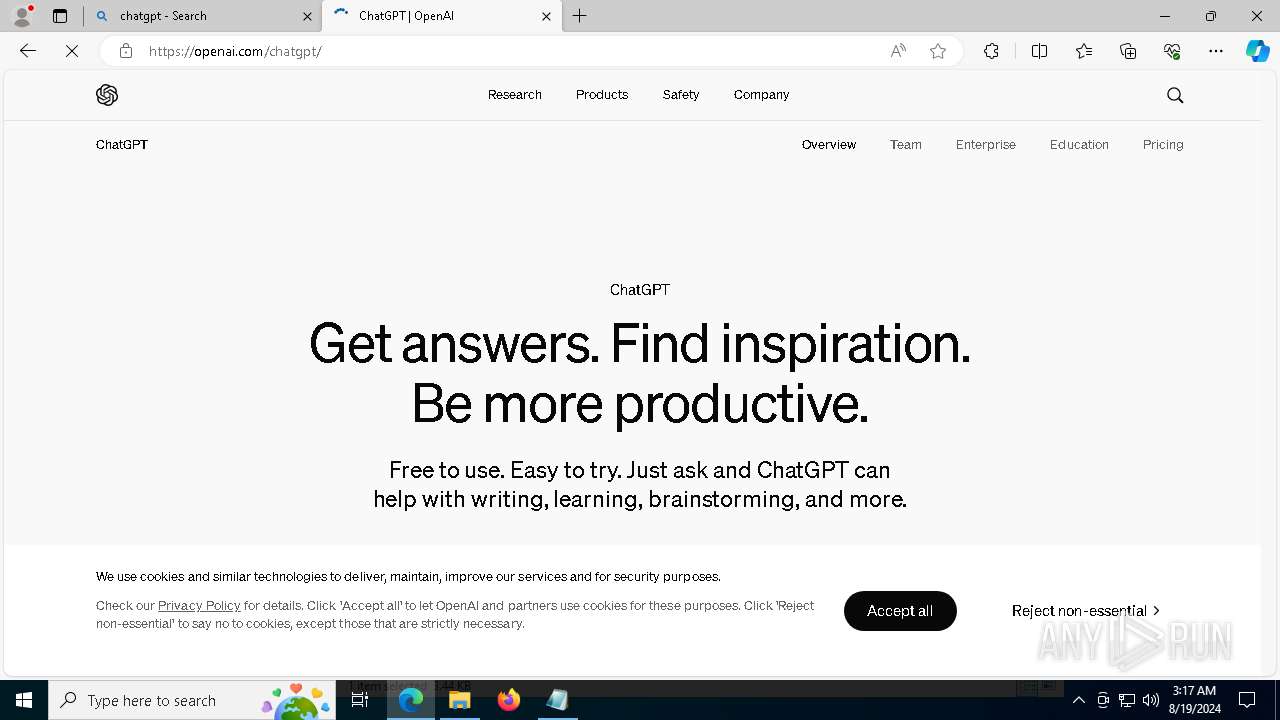The width and height of the screenshot is (1280, 720).
Task: Go to the Team page
Action: point(906,145)
